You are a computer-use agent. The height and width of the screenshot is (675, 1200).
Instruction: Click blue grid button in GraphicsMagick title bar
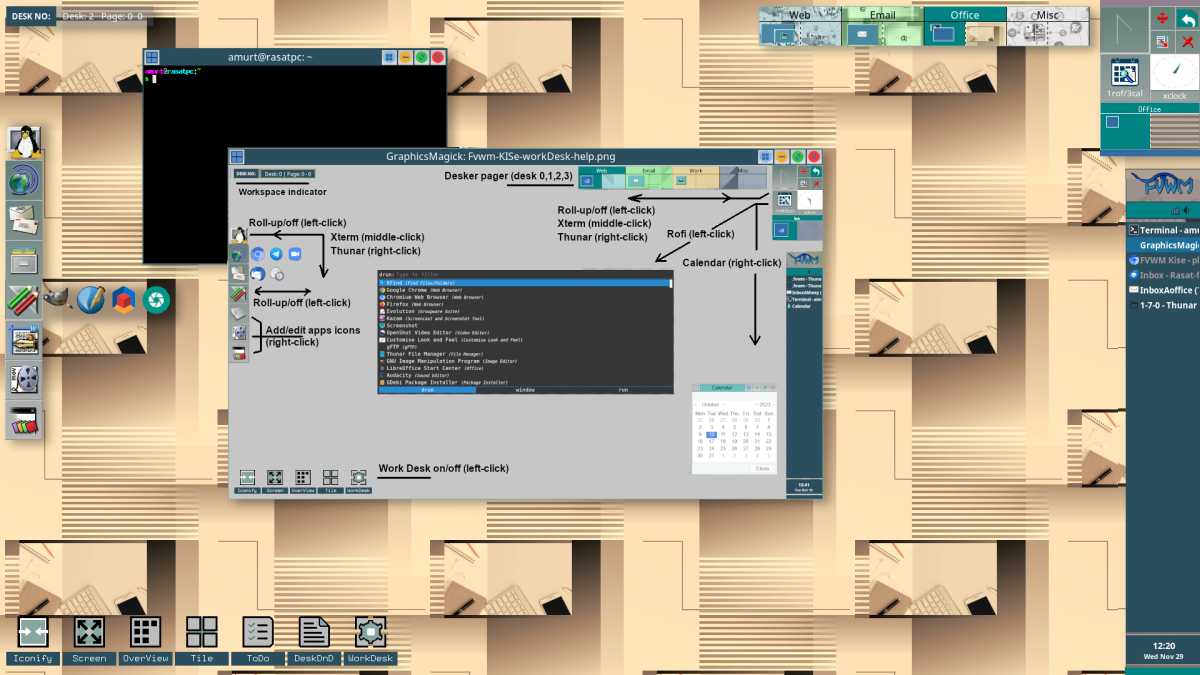point(764,157)
